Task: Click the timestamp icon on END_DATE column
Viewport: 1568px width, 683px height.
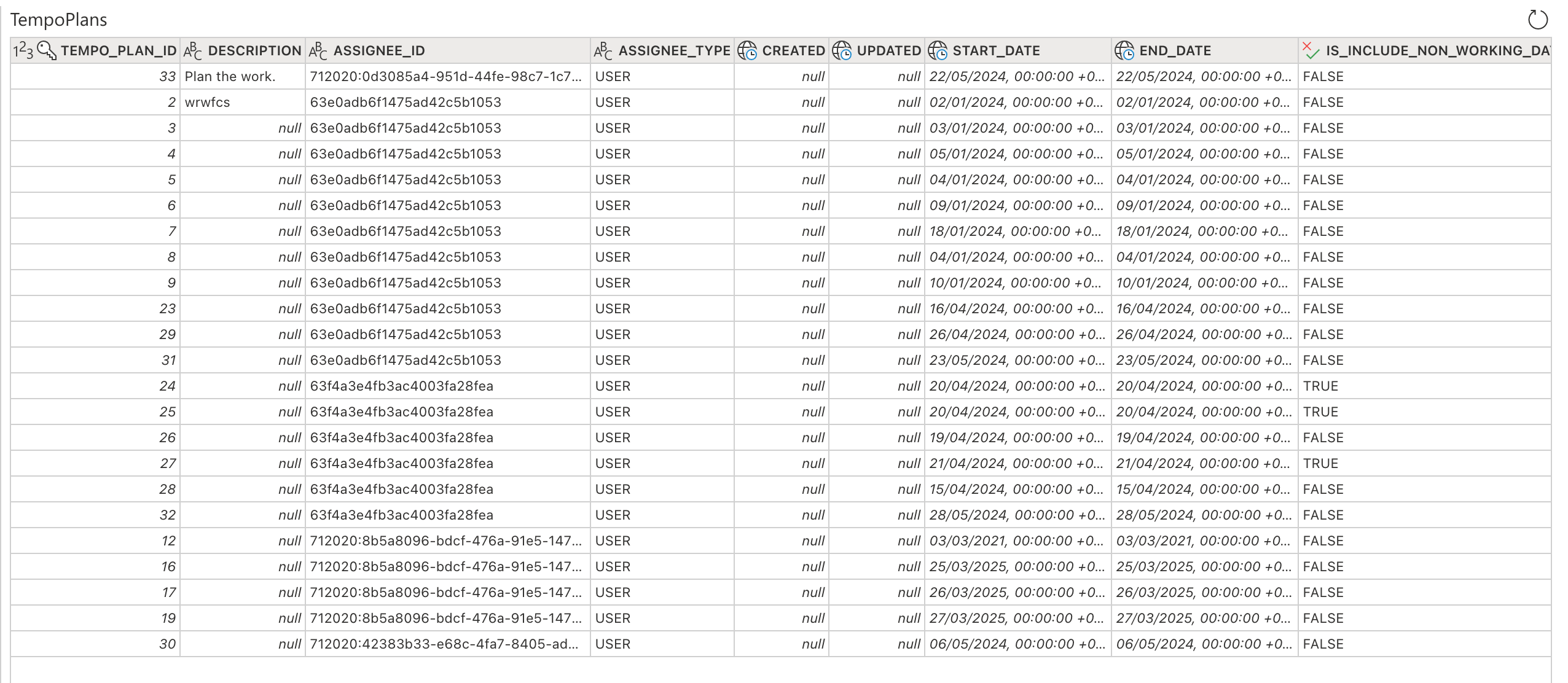Action: tap(1126, 50)
